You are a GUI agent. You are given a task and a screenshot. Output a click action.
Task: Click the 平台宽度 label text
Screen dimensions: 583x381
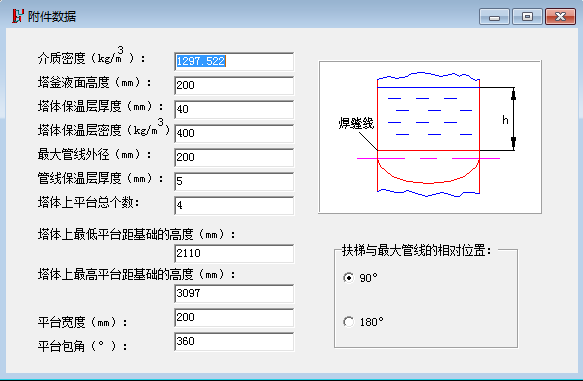(x=83, y=322)
